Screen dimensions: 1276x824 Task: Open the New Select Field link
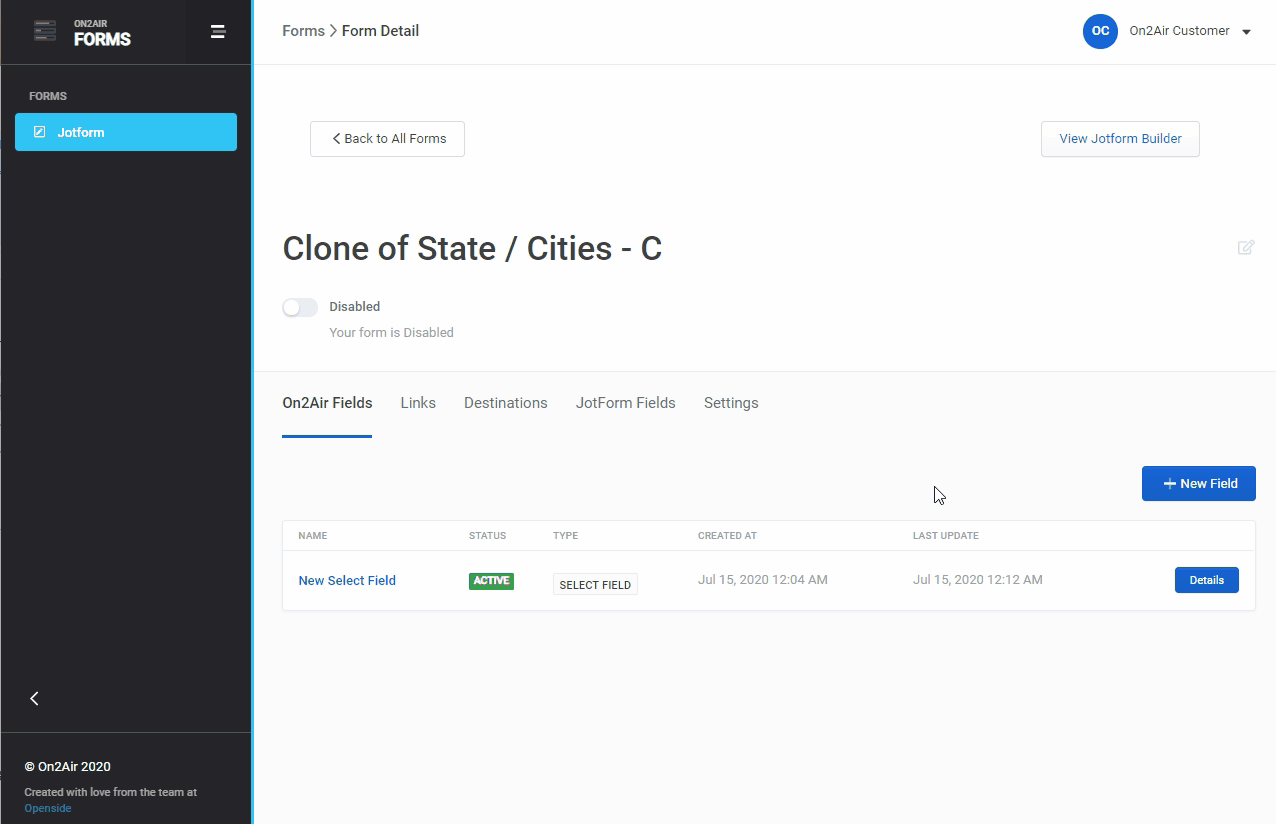coord(347,580)
